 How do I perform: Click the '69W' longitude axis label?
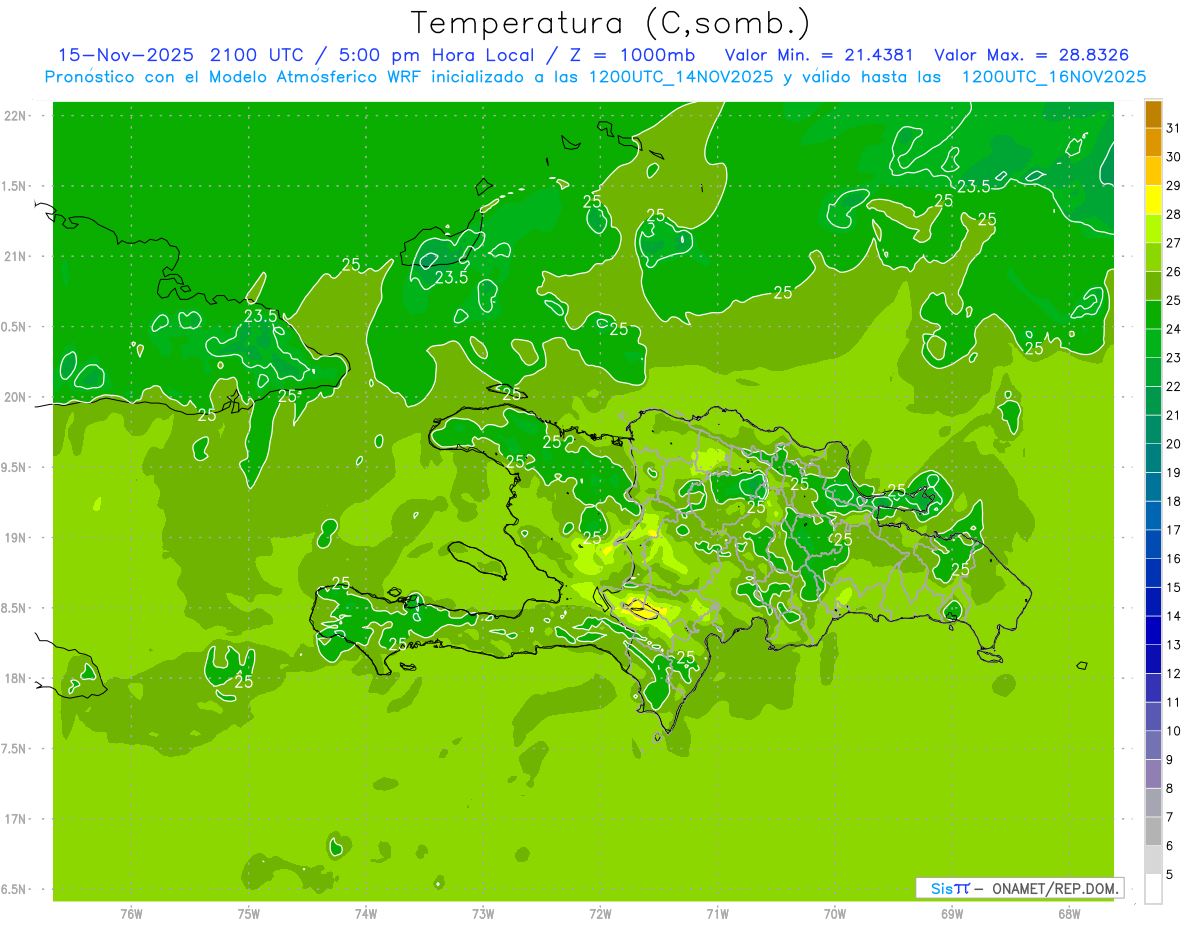952,914
